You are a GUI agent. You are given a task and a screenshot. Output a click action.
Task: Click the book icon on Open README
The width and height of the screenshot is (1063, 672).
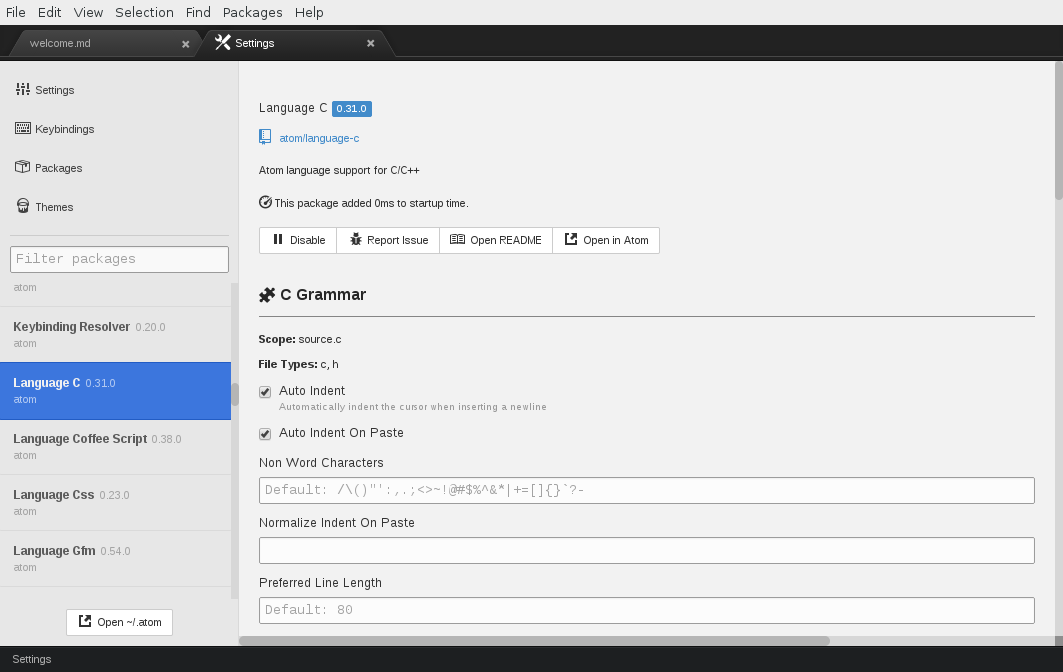(x=458, y=239)
